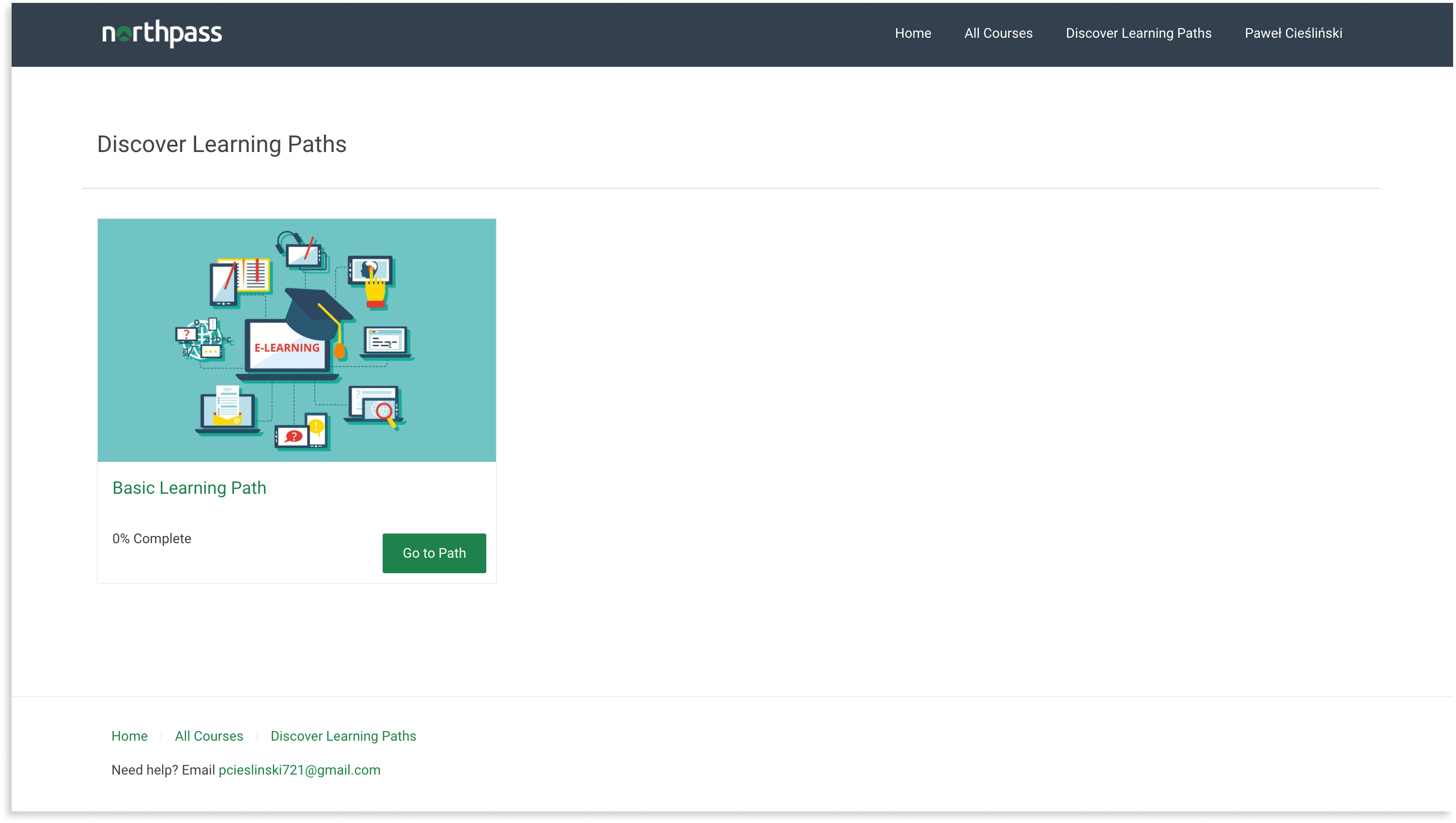Go to Home in the top navigation
Image resolution: width=1456 pixels, height=823 pixels.
[x=913, y=33]
